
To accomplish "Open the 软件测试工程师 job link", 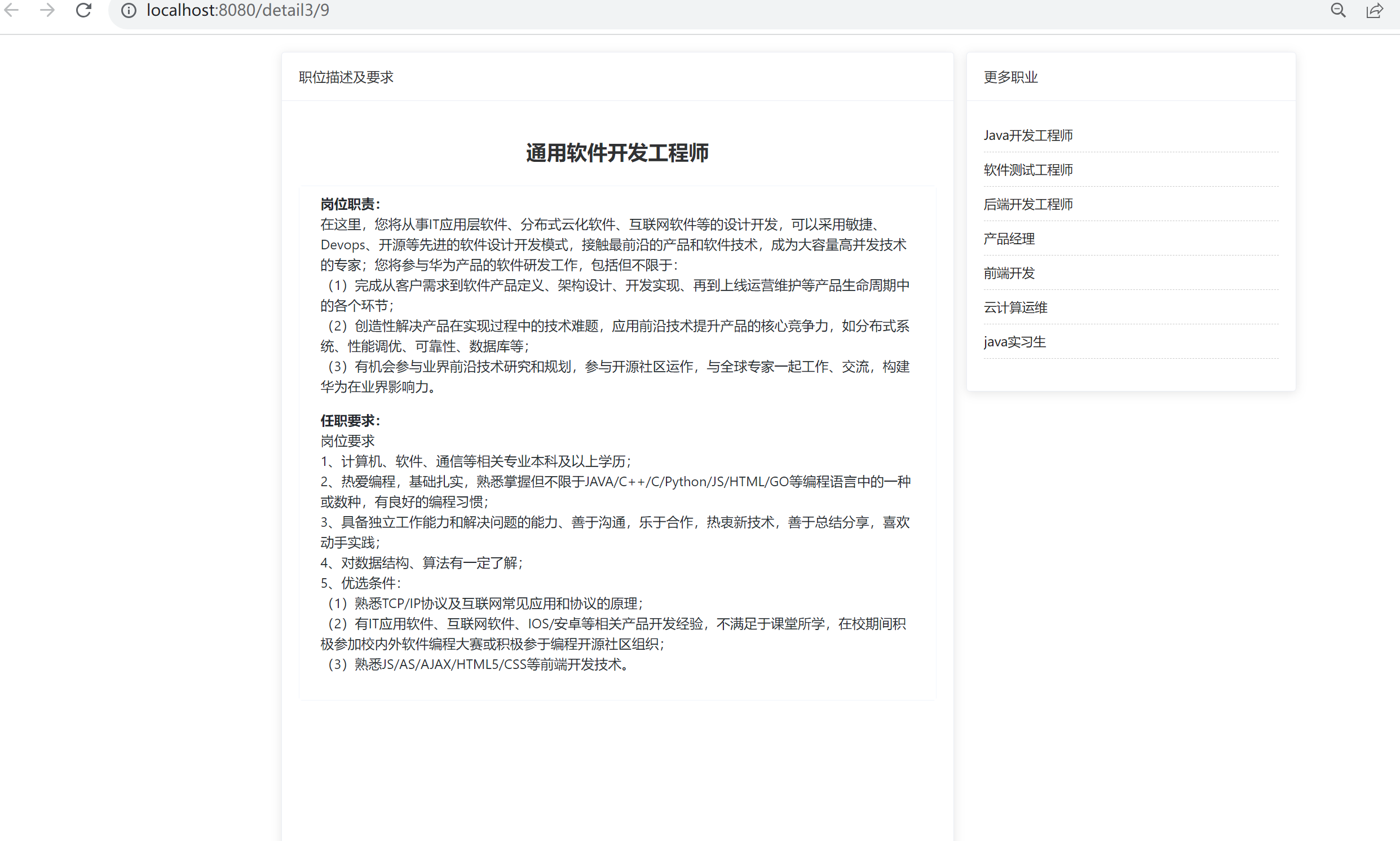I will point(1028,169).
